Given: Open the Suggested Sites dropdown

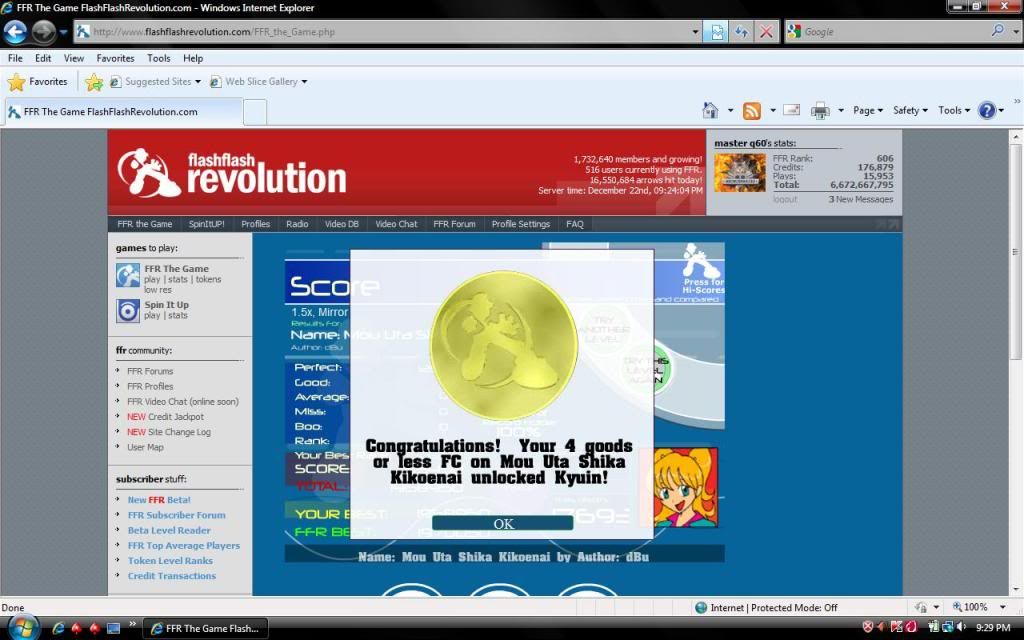Looking at the screenshot, I should pyautogui.click(x=156, y=82).
